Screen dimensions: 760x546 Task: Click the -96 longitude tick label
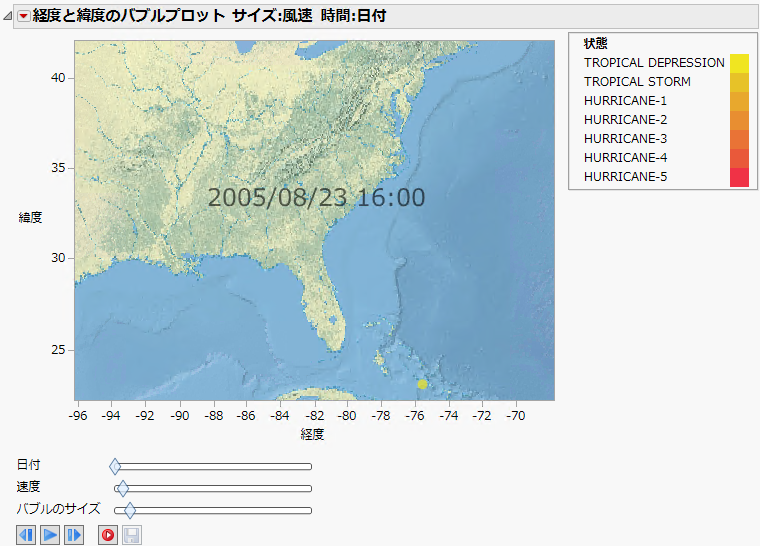click(78, 416)
